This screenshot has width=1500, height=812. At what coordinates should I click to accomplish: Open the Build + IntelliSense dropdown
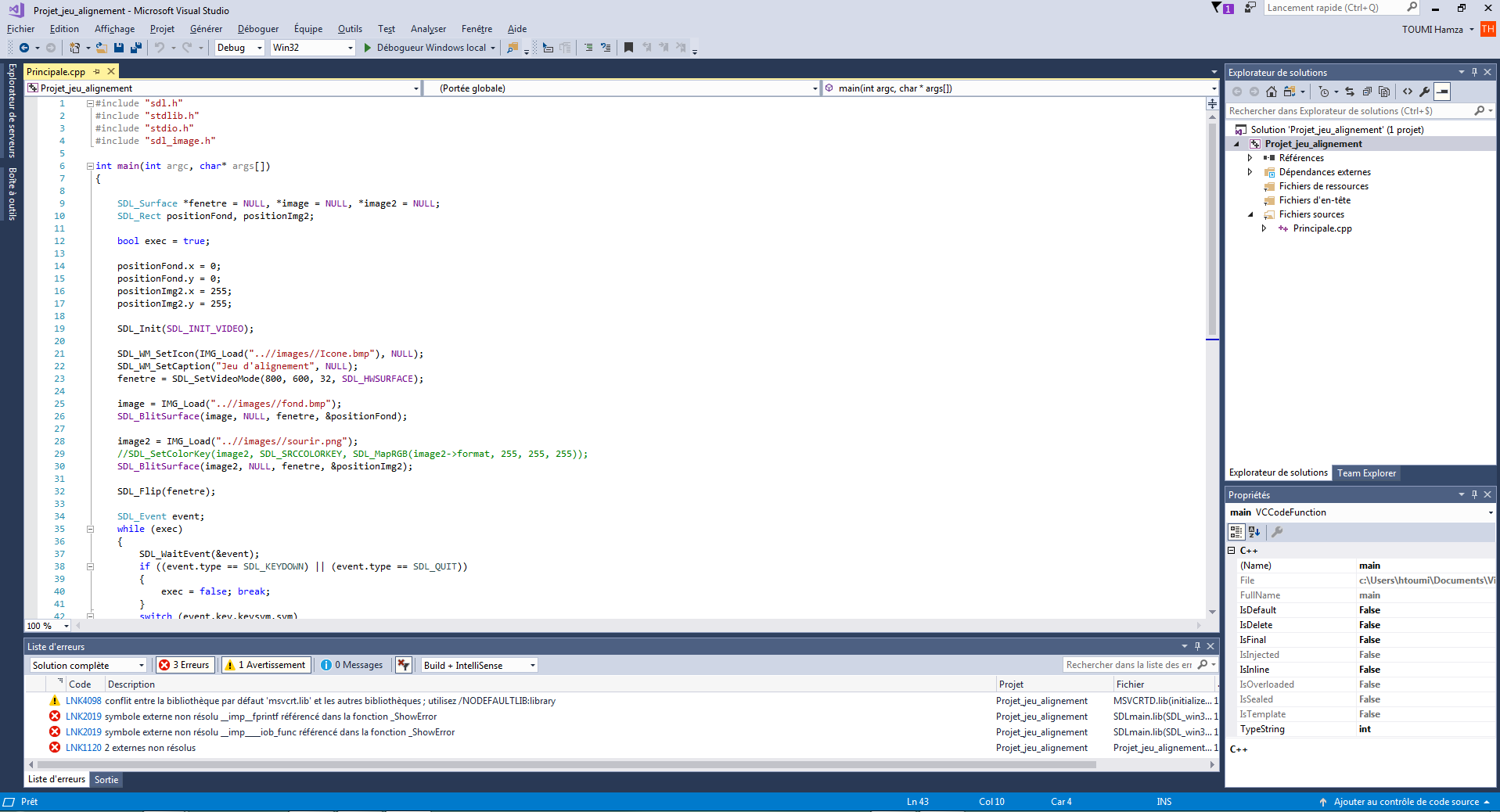click(480, 666)
